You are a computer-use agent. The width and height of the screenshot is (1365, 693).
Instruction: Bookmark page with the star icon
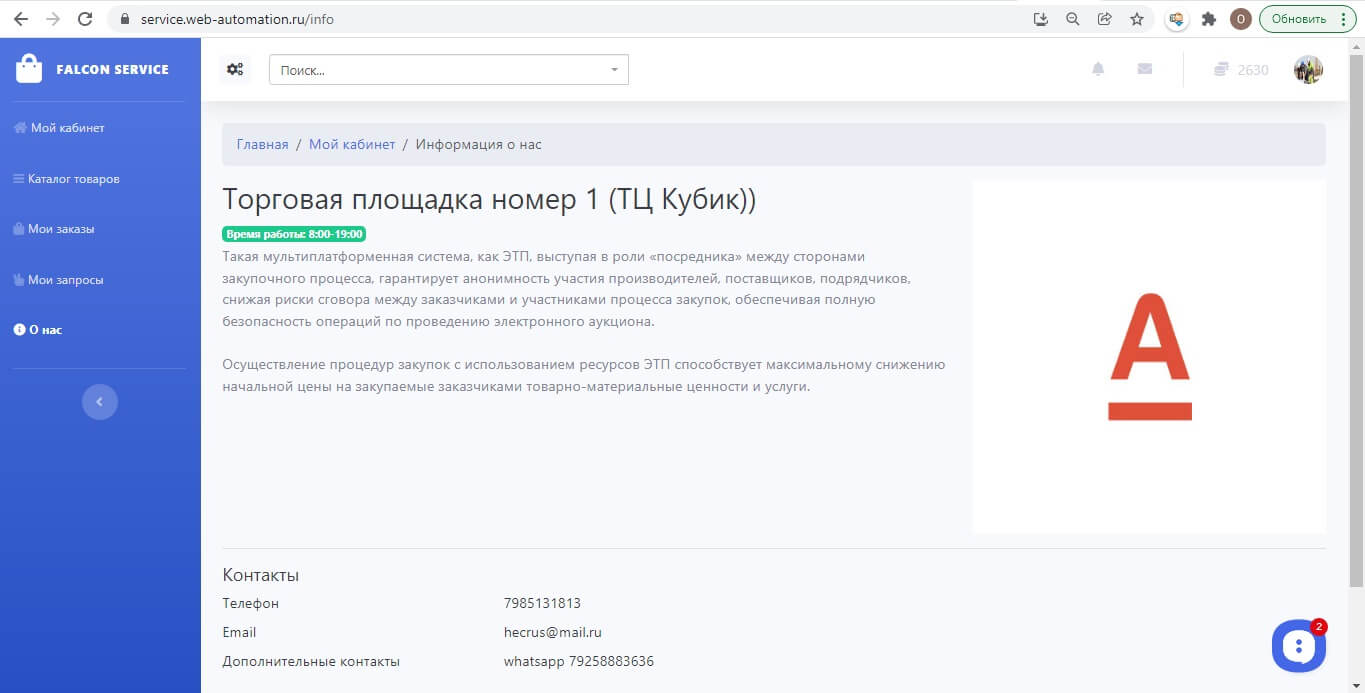[1137, 19]
